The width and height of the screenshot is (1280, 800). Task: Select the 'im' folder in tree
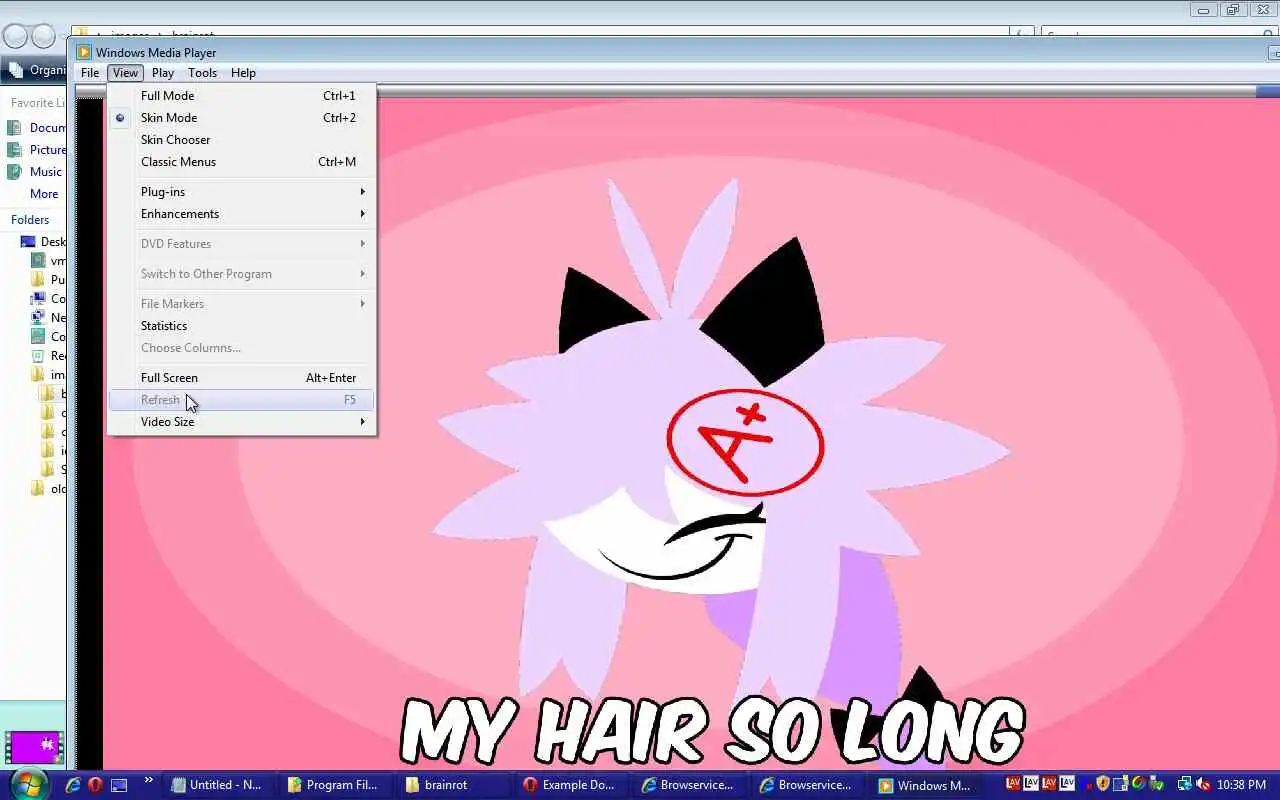coord(49,375)
